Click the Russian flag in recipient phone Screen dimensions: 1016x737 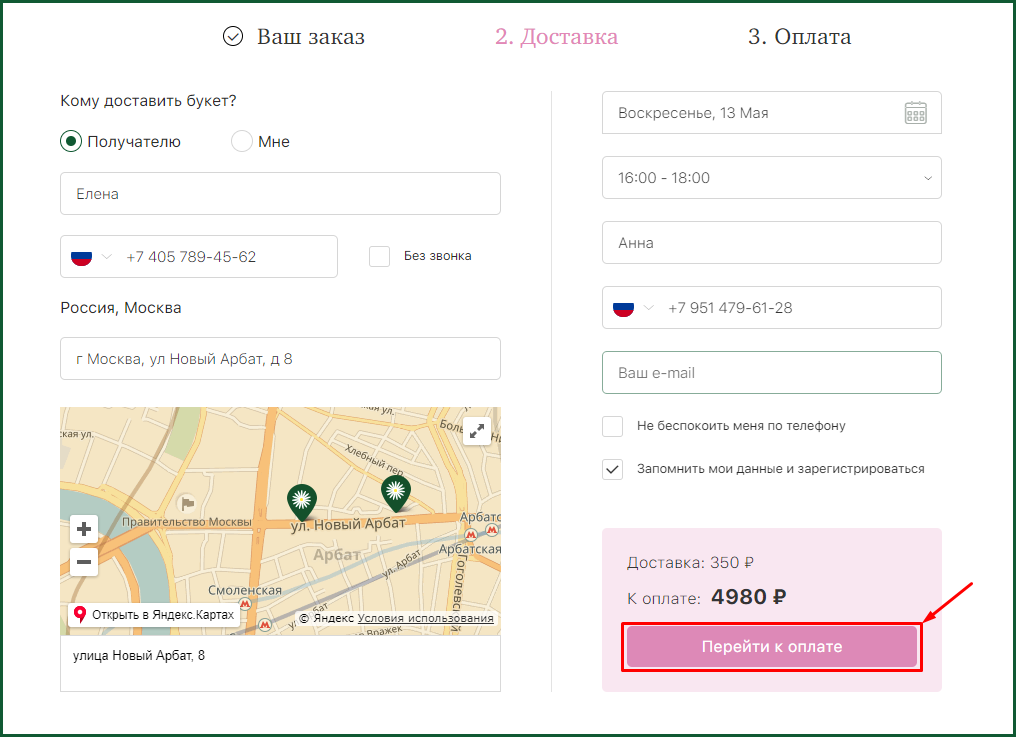coord(82,257)
